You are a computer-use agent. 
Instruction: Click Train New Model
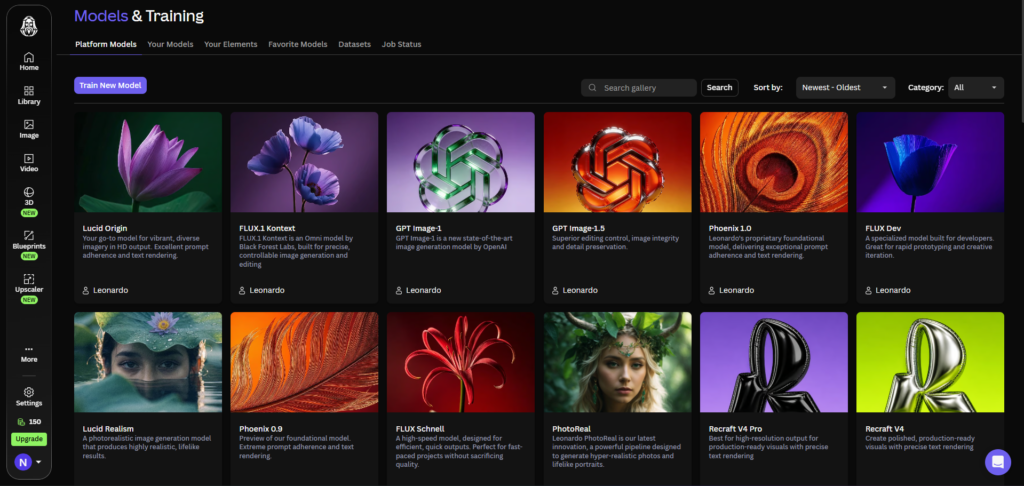pos(110,86)
